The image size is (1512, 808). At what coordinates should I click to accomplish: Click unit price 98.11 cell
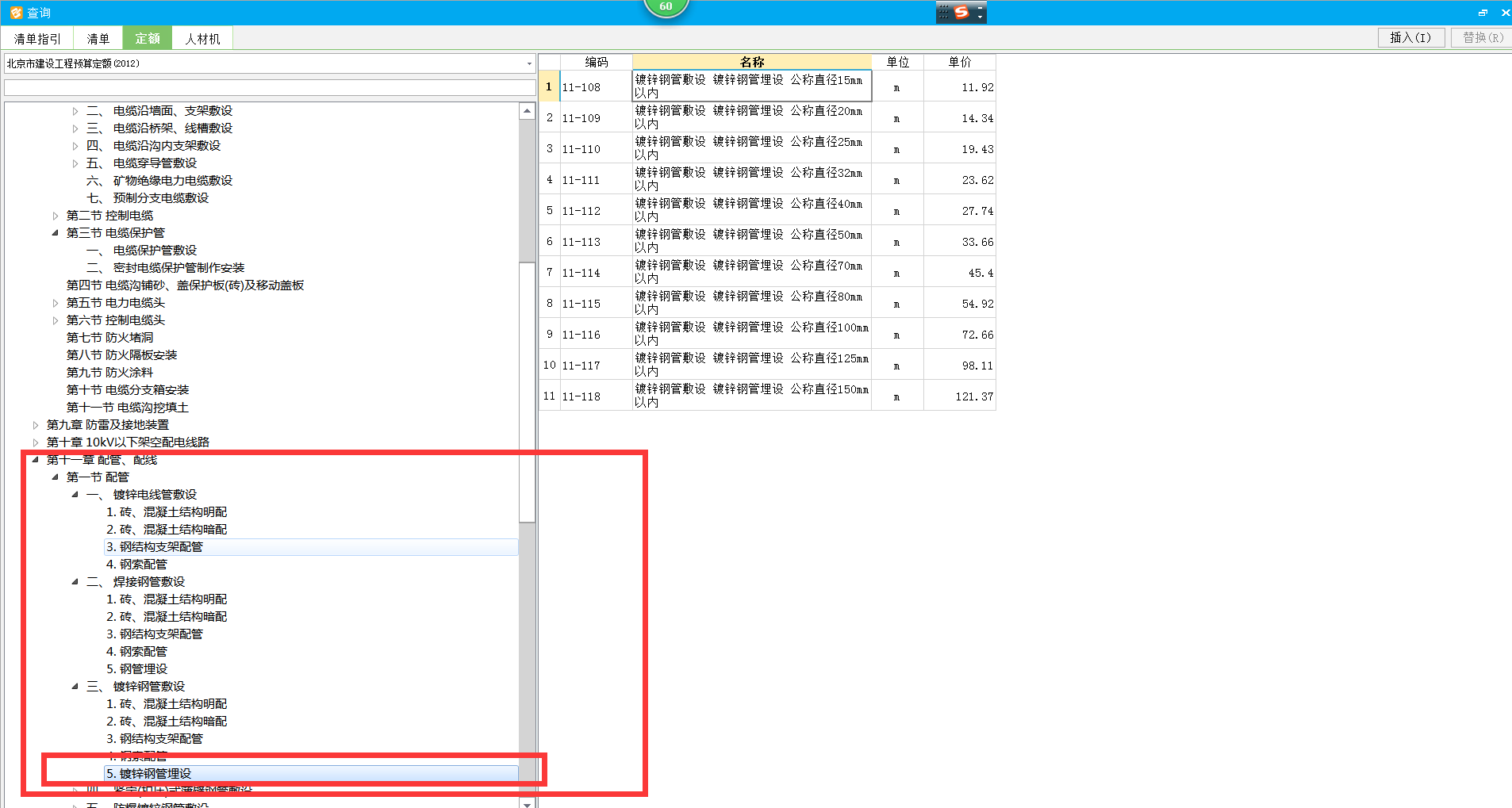[960, 366]
